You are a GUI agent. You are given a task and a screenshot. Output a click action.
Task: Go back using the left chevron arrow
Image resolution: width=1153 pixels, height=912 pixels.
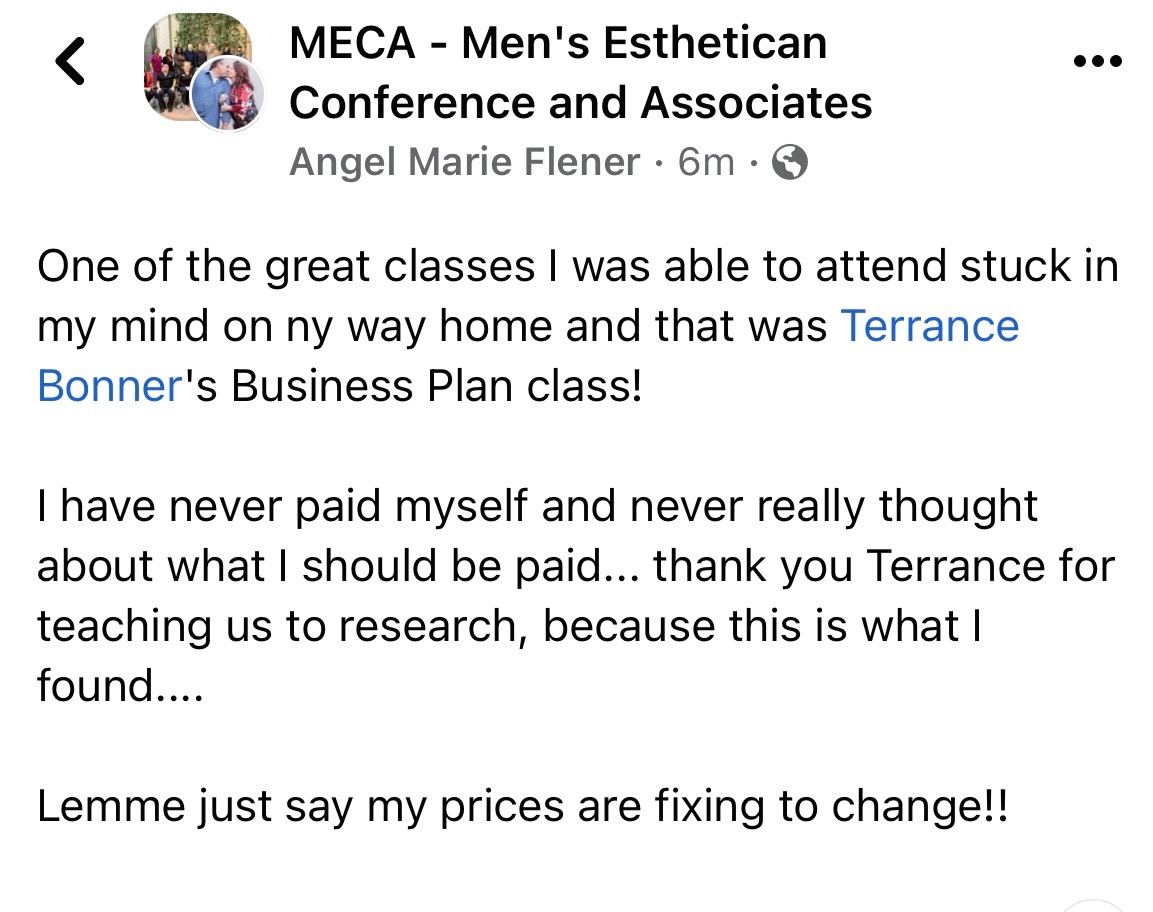69,60
